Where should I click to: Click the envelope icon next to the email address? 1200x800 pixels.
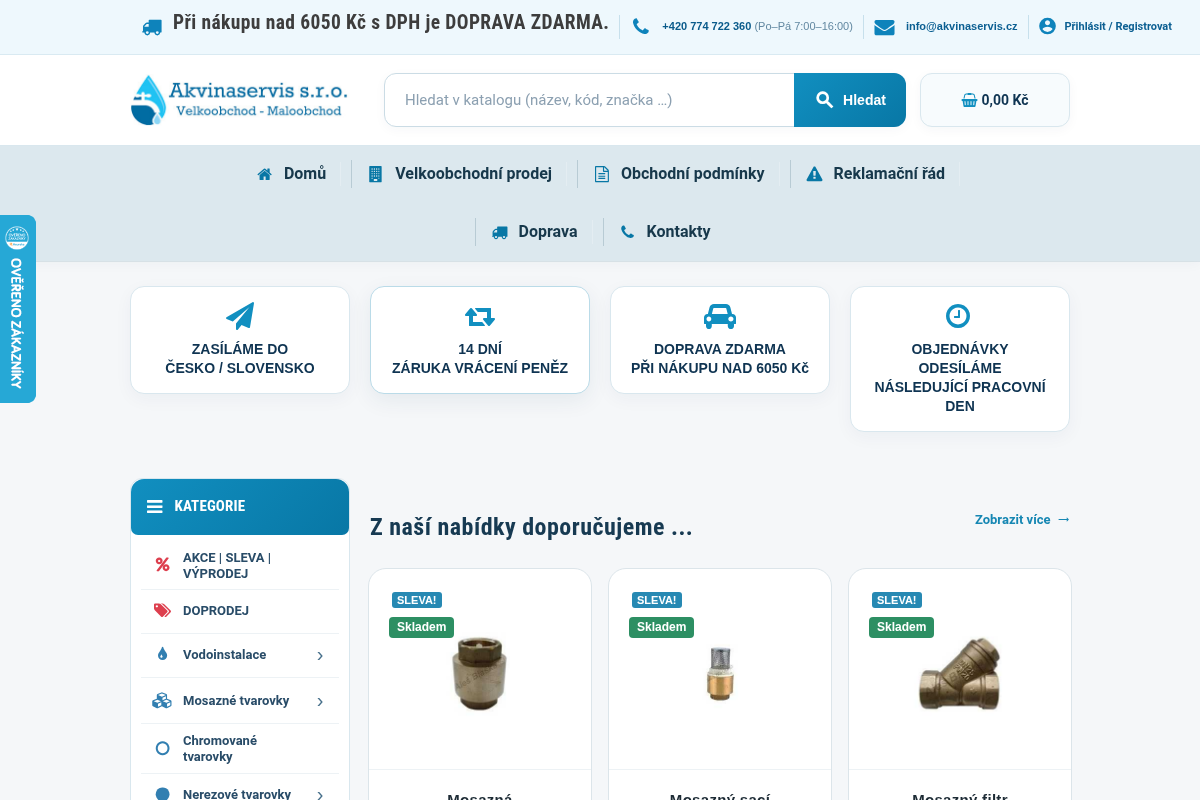884,27
